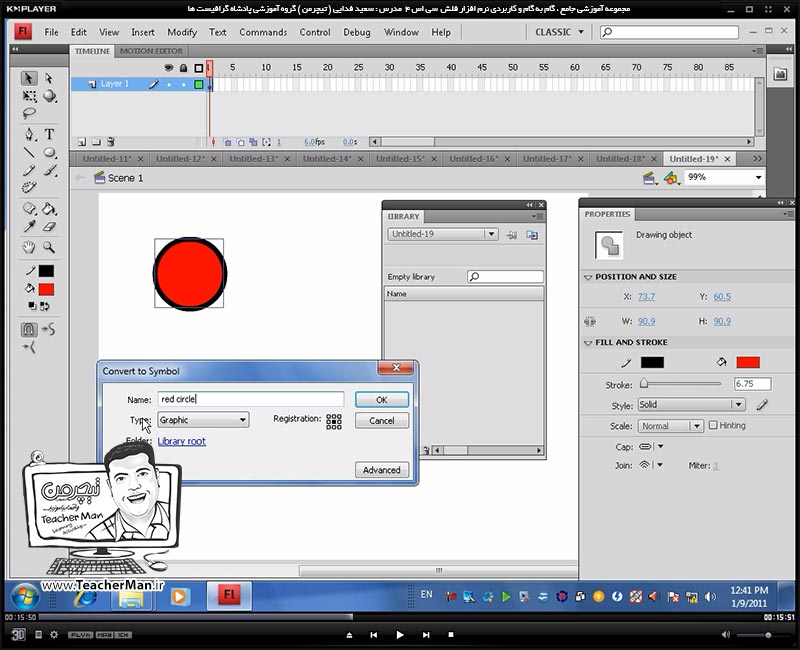The image size is (800, 650).
Task: Open the Cap style dropdown
Action: tap(651, 446)
